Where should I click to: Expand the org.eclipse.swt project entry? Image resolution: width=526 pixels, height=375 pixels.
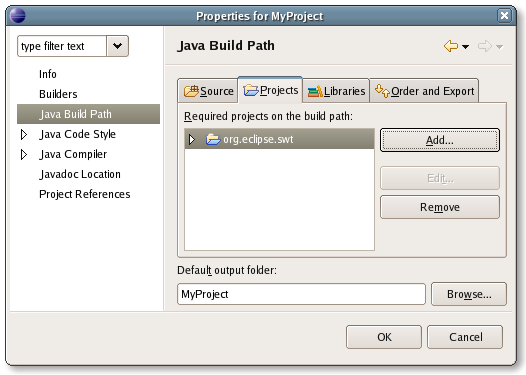tap(192, 139)
